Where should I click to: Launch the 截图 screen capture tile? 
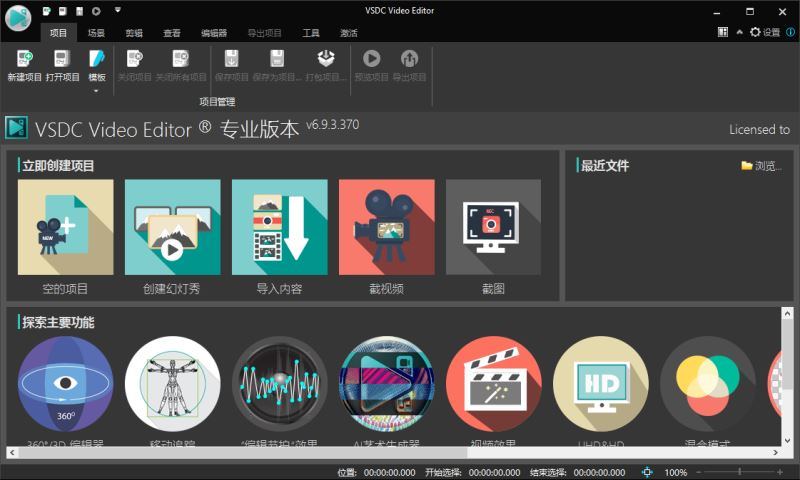493,227
